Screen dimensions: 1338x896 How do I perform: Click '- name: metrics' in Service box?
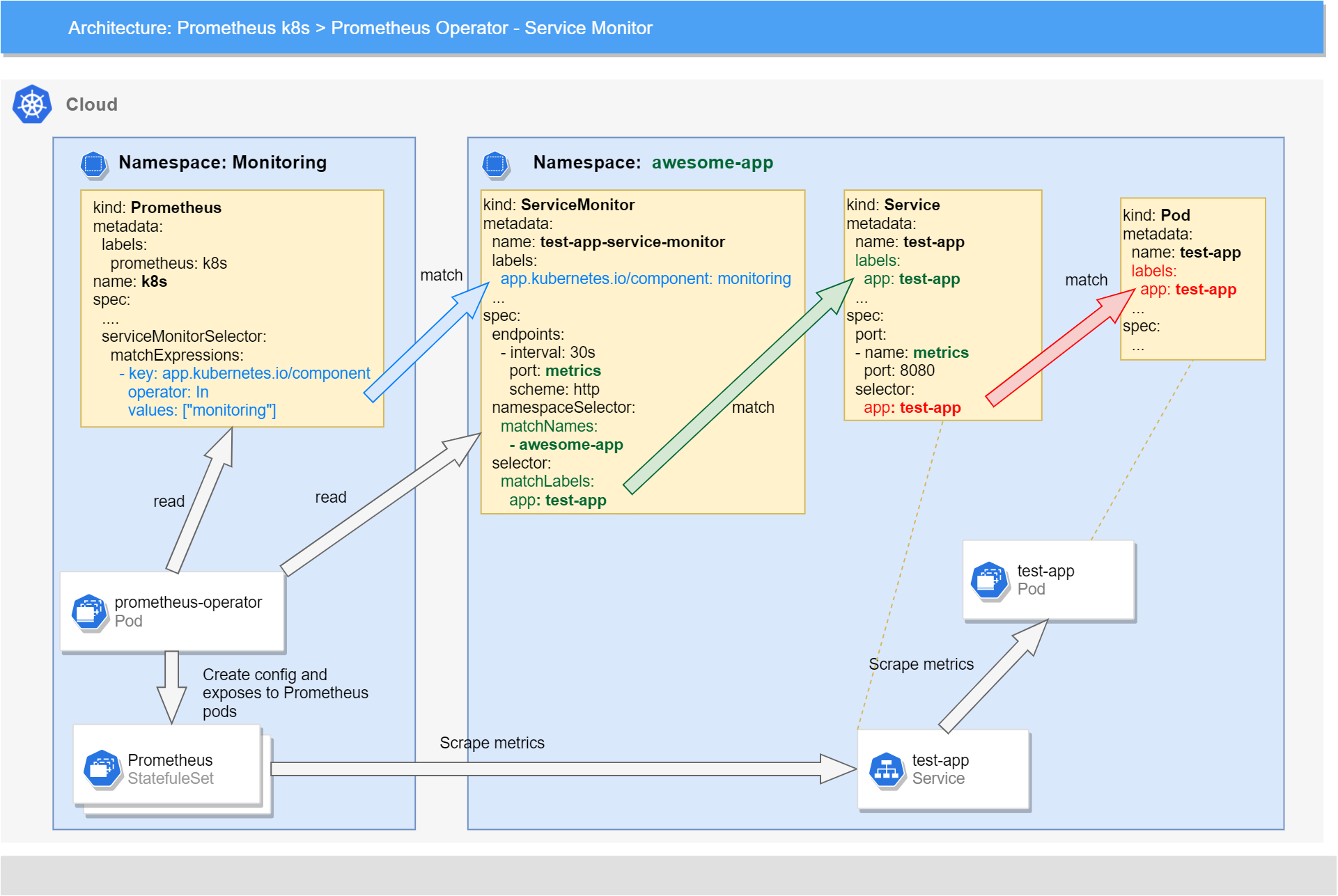click(912, 352)
